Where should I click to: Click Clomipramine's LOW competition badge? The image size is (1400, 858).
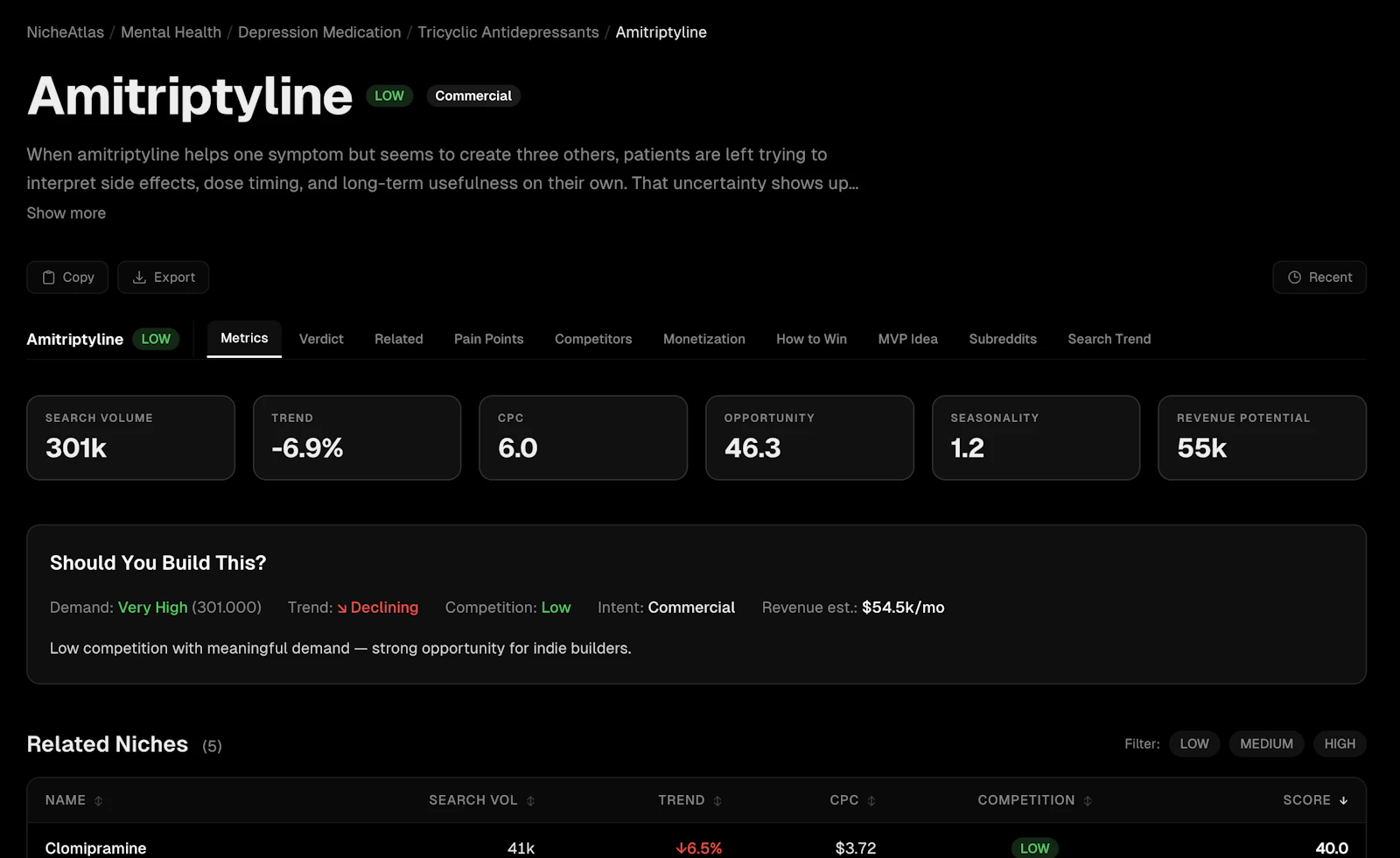click(x=1035, y=848)
